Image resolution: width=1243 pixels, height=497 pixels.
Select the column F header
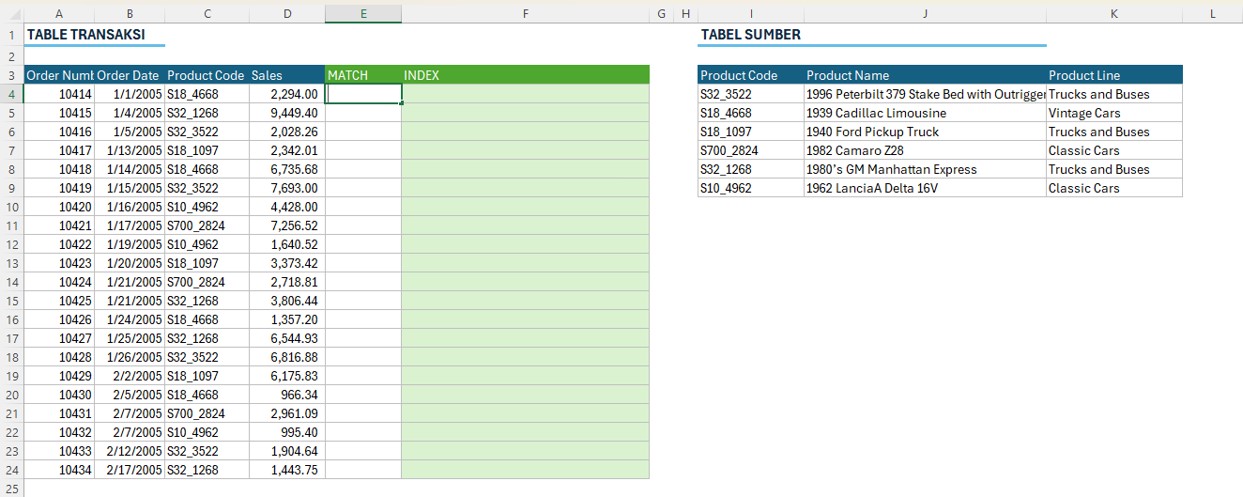[525, 14]
